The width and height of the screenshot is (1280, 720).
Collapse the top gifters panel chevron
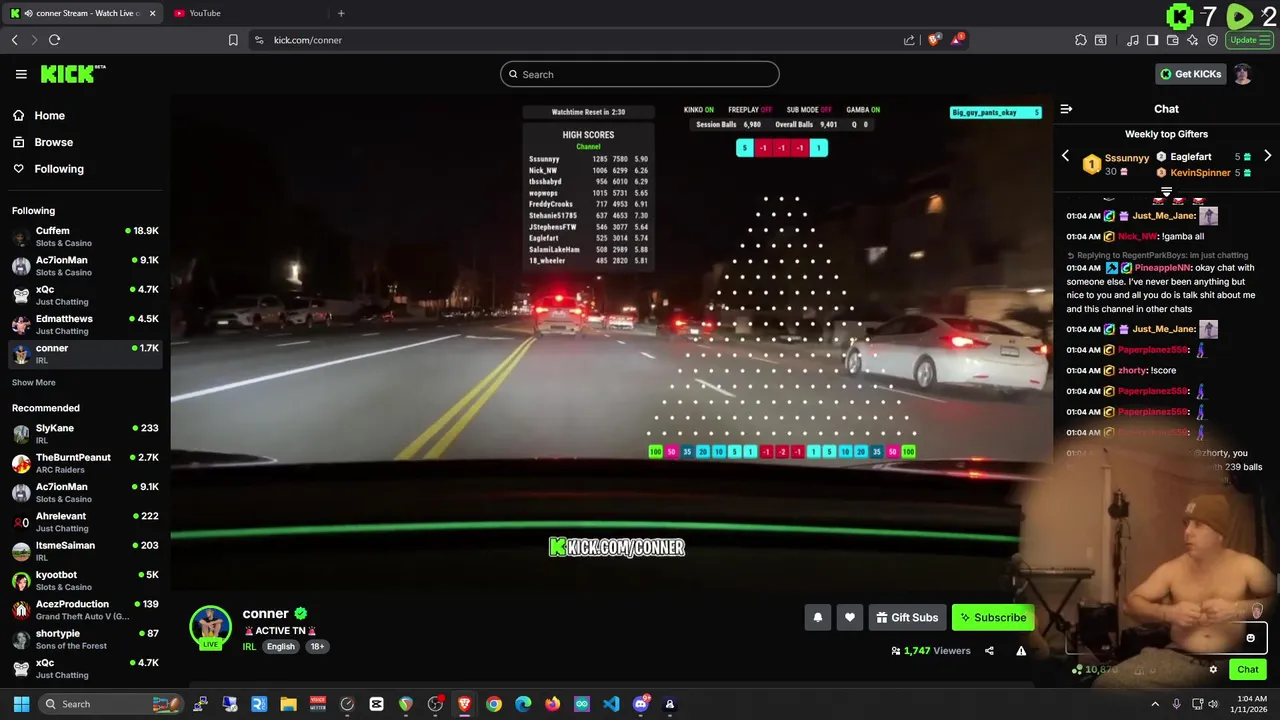pos(1166,192)
